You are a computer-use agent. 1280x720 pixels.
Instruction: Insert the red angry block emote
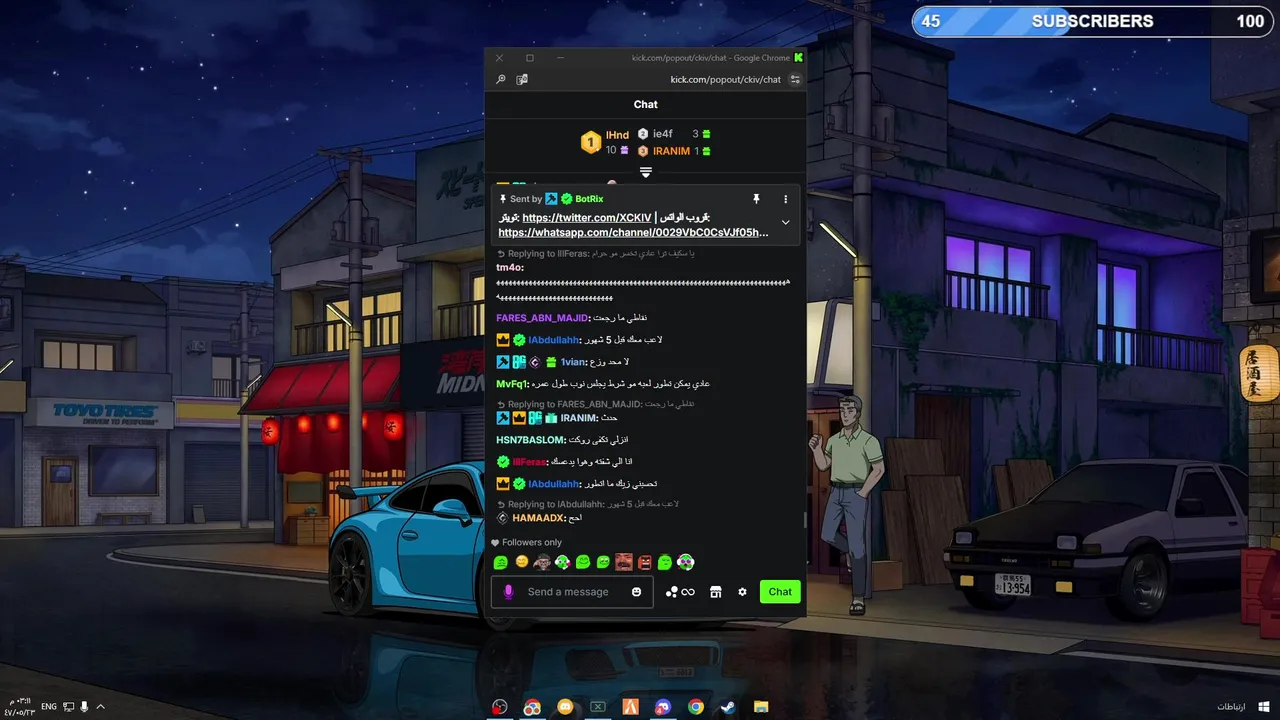[644, 563]
